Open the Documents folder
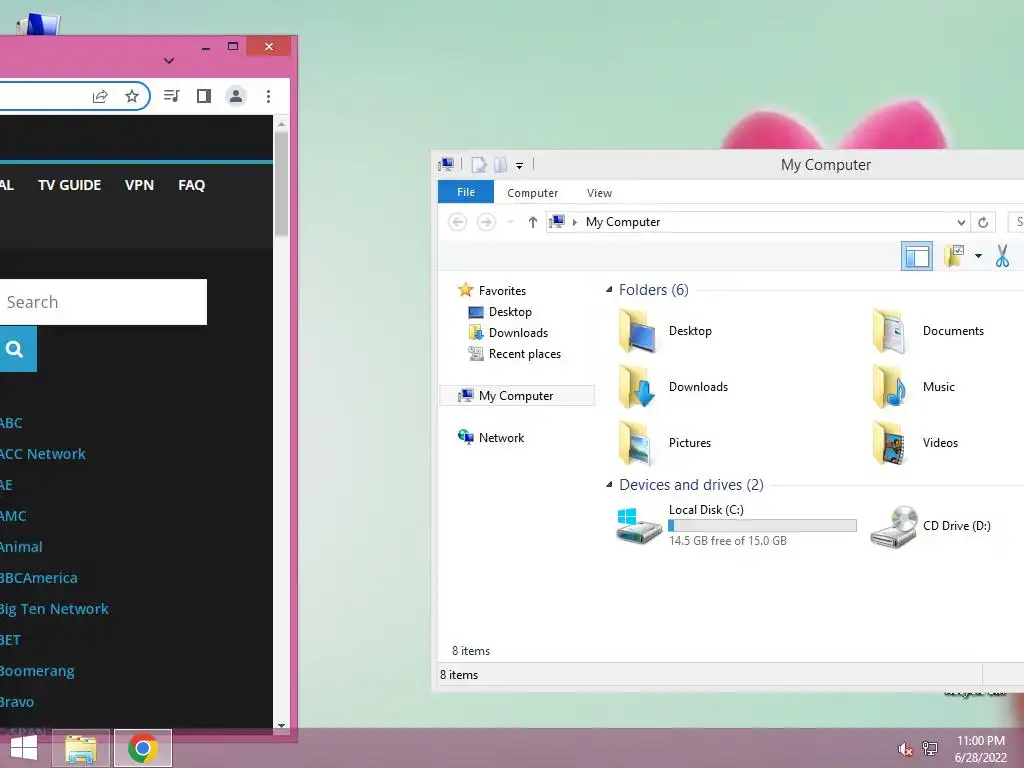The width and height of the screenshot is (1024, 768). pos(929,331)
